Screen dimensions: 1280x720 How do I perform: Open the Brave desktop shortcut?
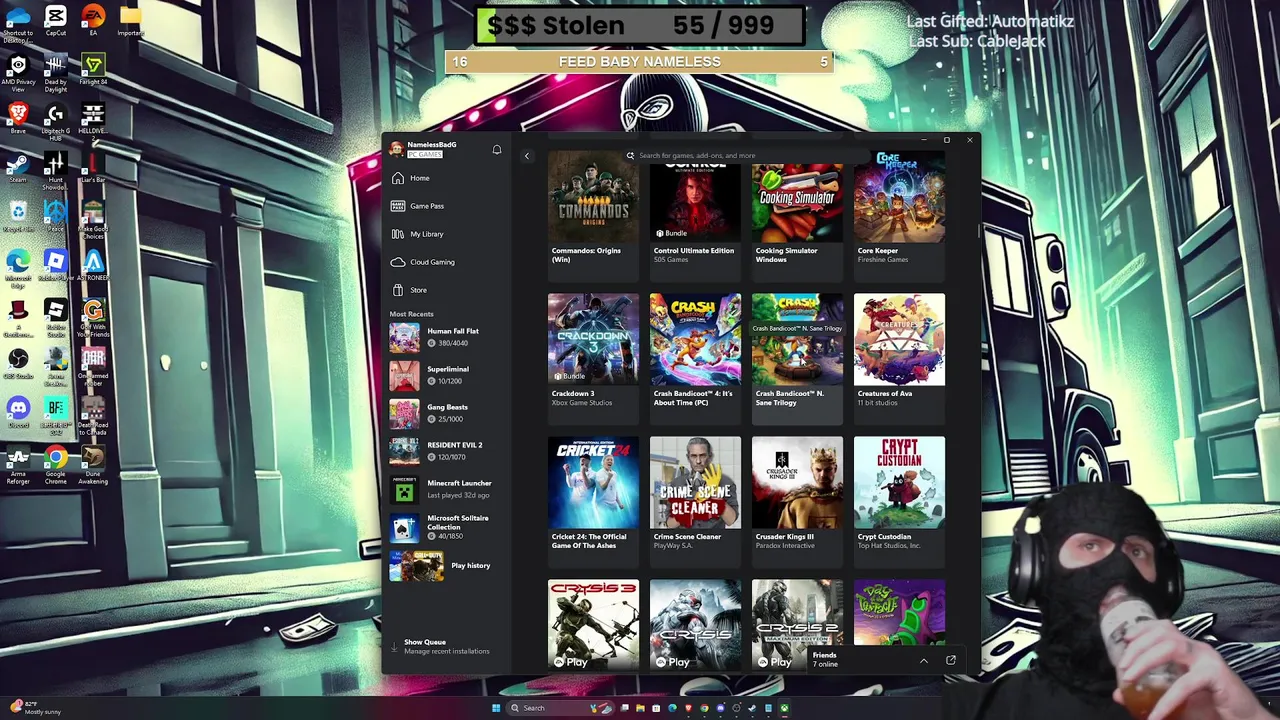[x=18, y=119]
